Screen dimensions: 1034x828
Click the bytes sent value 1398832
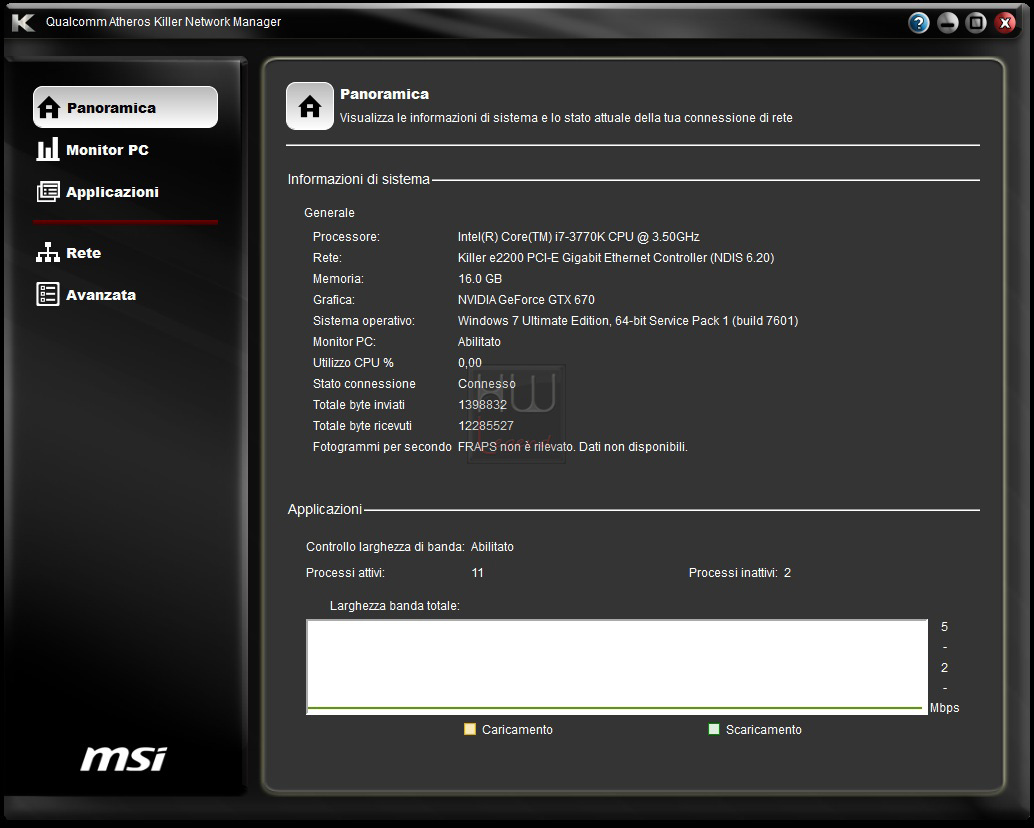(x=482, y=405)
